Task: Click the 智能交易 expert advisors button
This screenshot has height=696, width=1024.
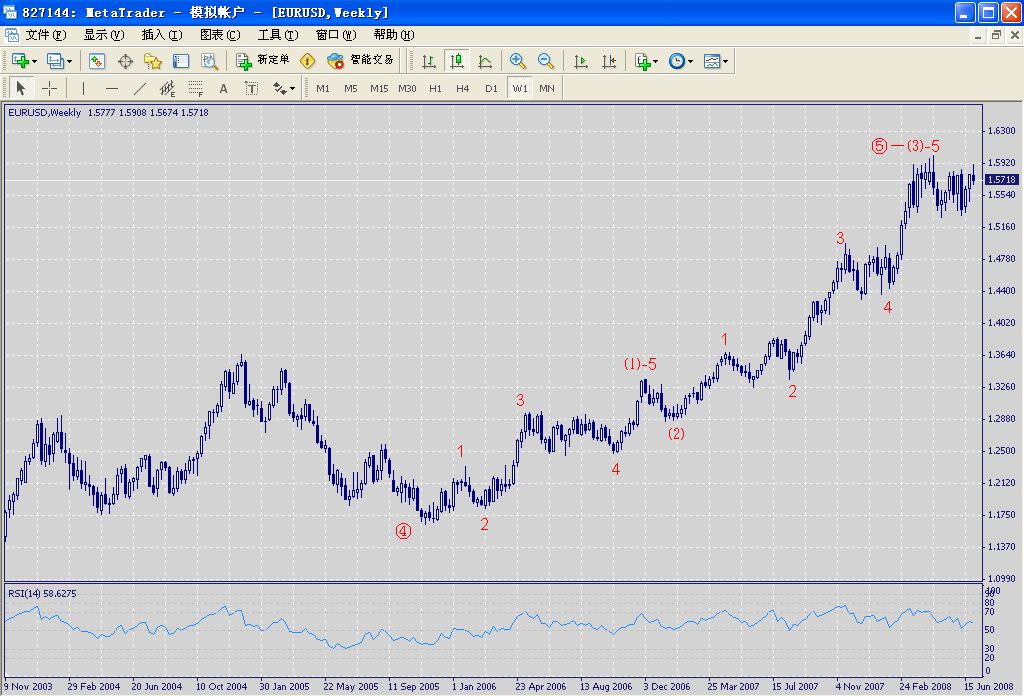Action: click(361, 61)
